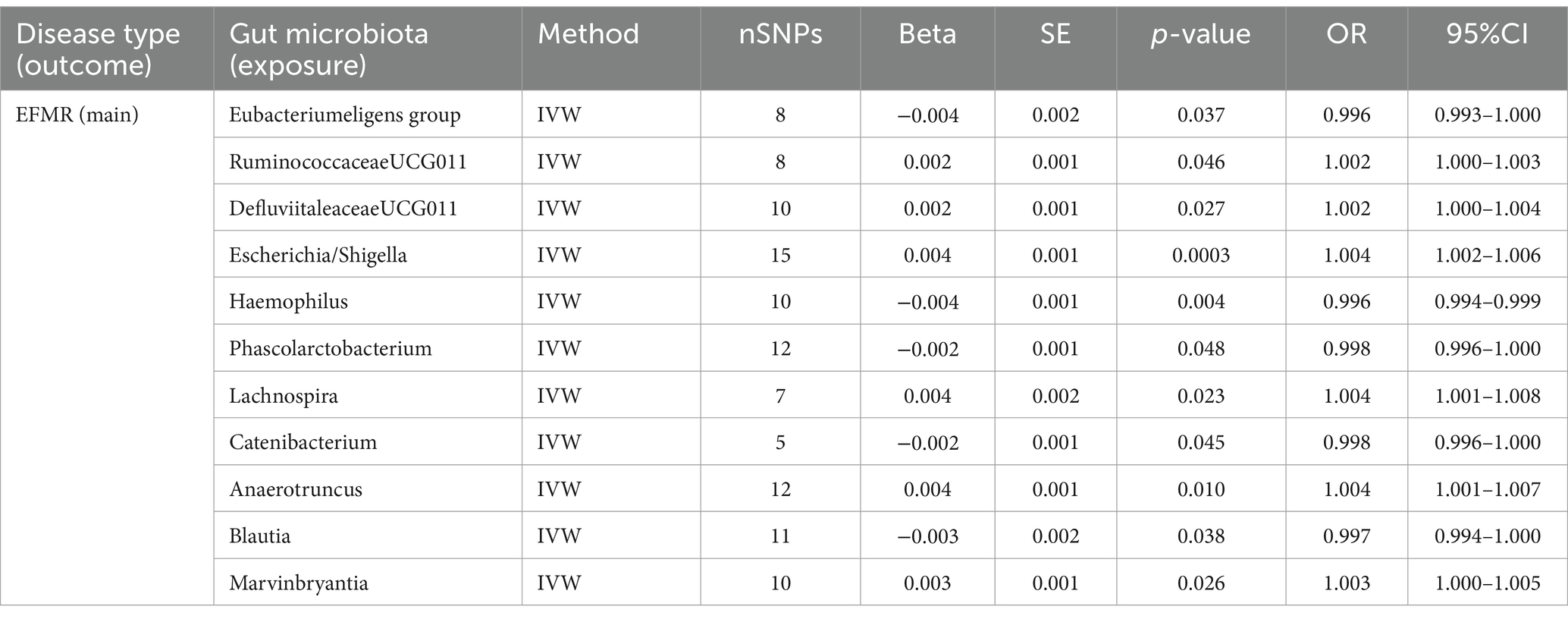Screen dimensions: 1568x619
Task: Click the Disease type (outcome) header
Action: click(98, 49)
